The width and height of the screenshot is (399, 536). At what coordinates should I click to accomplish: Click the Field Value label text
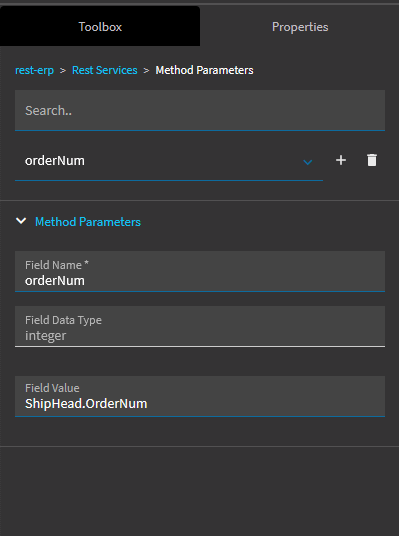point(52,388)
